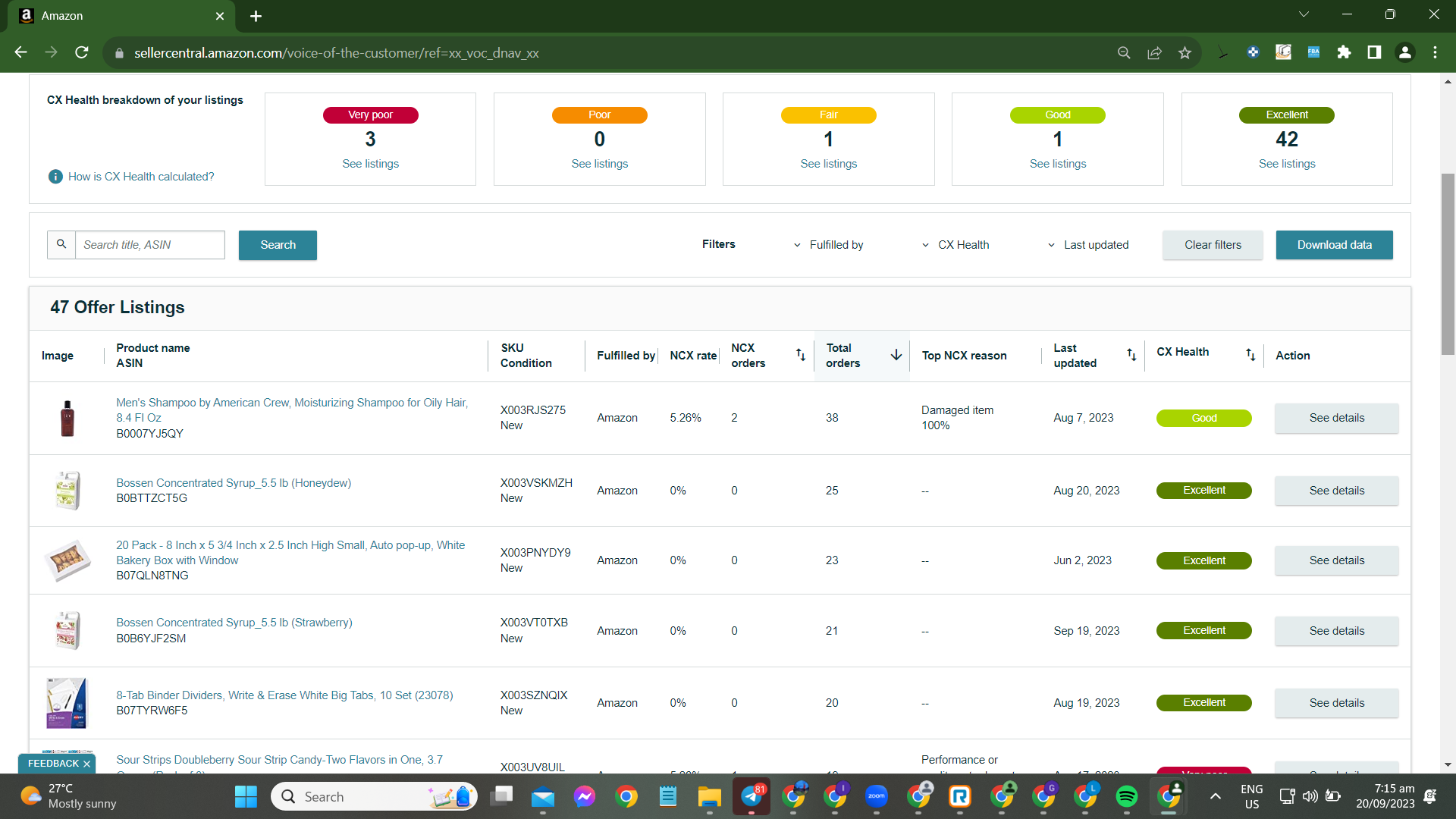Bookmark this page with the star icon

1185,53
